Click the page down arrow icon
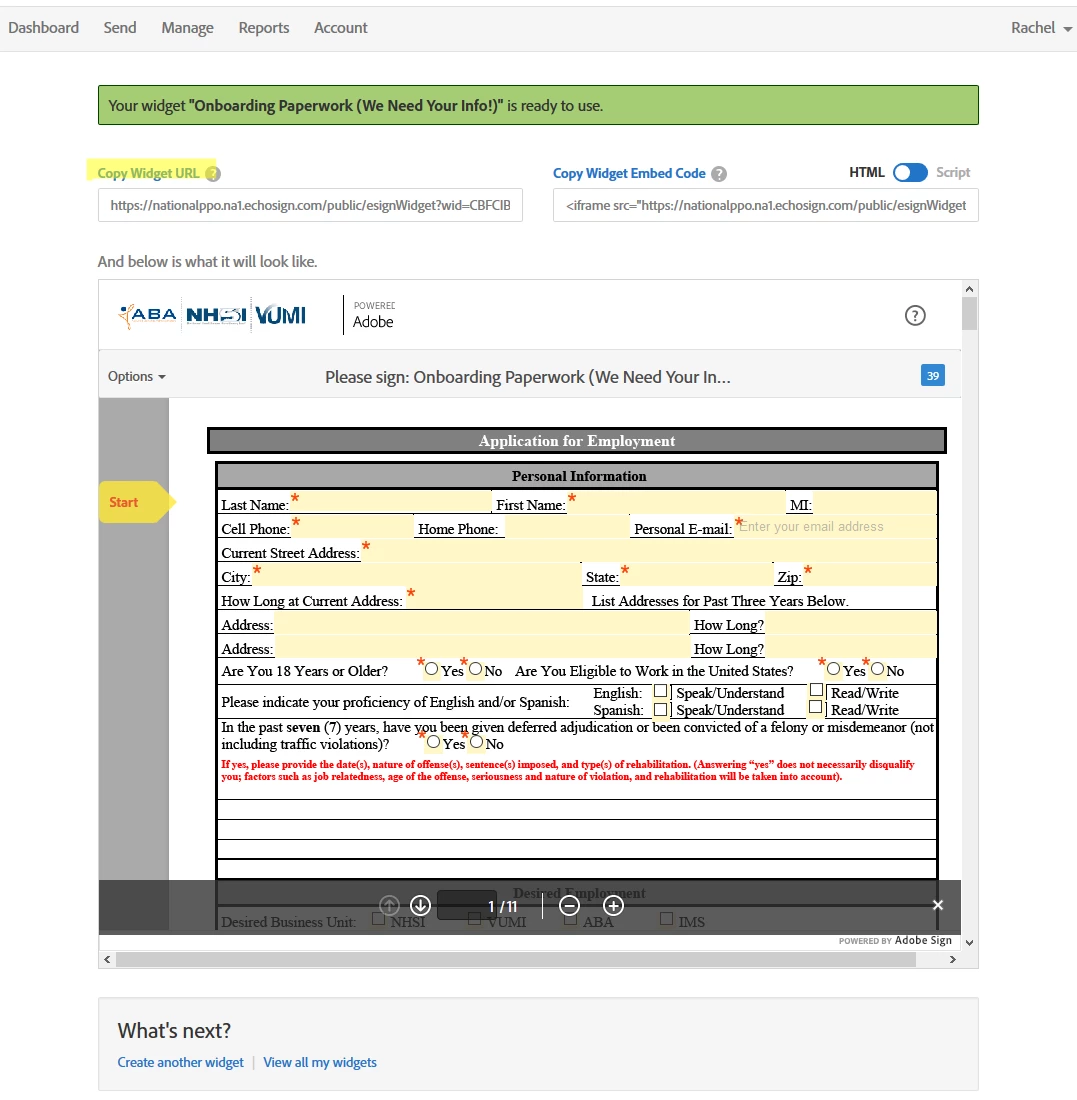Screen dimensions: 1077x1100 point(420,906)
